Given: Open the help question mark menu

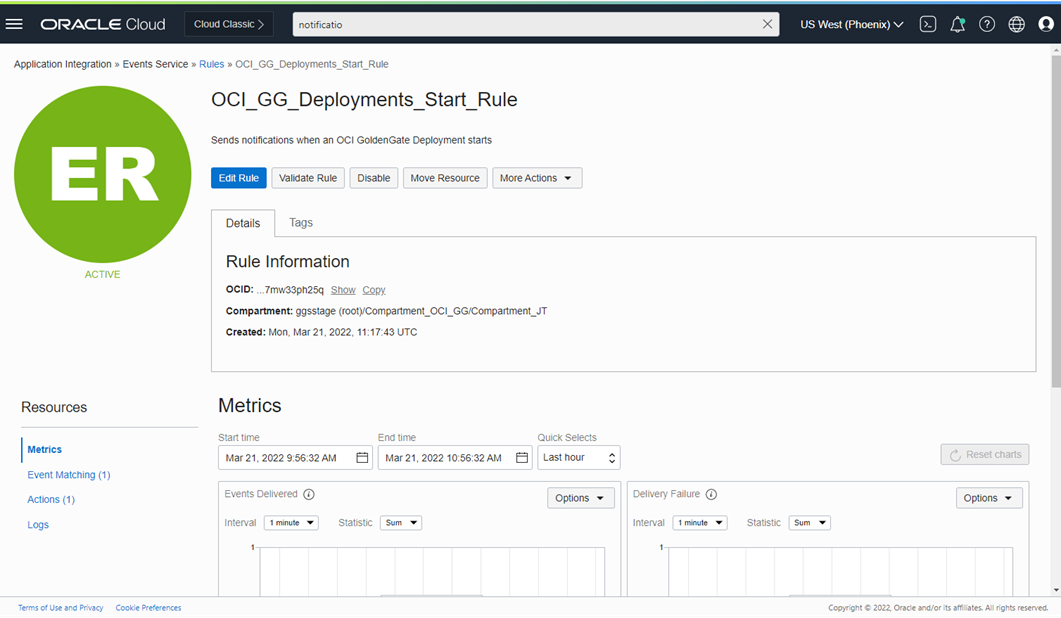Looking at the screenshot, I should [987, 24].
